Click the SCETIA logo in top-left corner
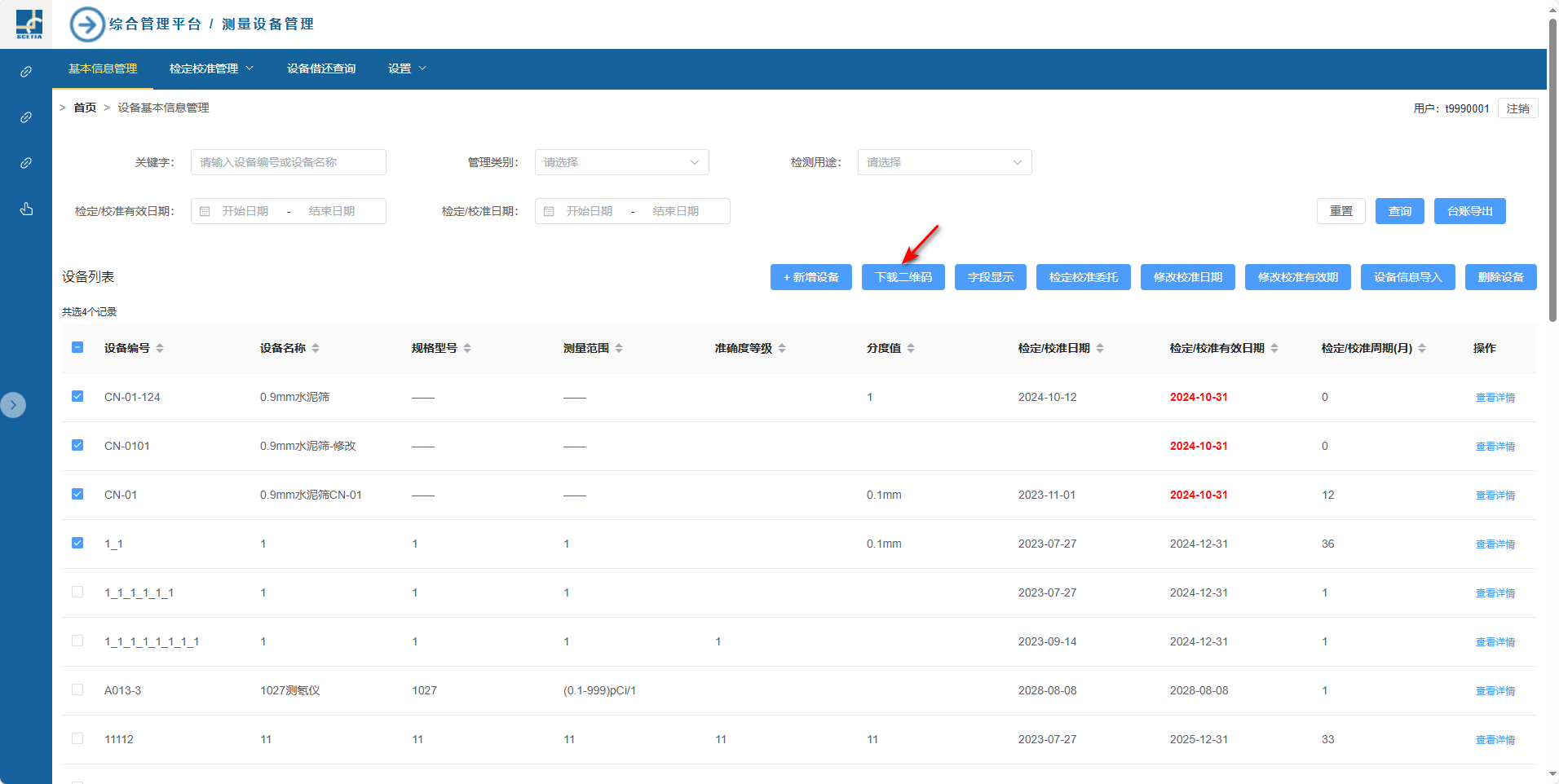The image size is (1559, 784). tap(29, 24)
